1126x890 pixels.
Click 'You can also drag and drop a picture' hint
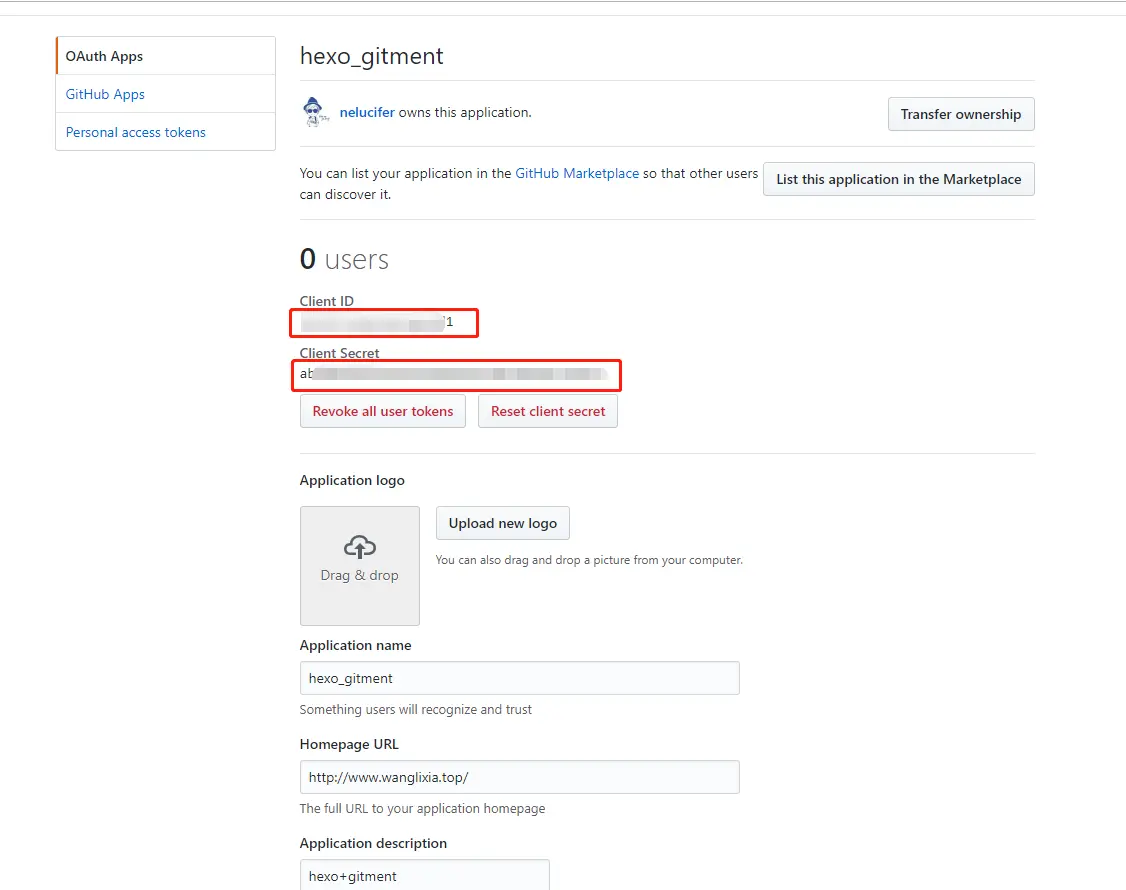(589, 560)
